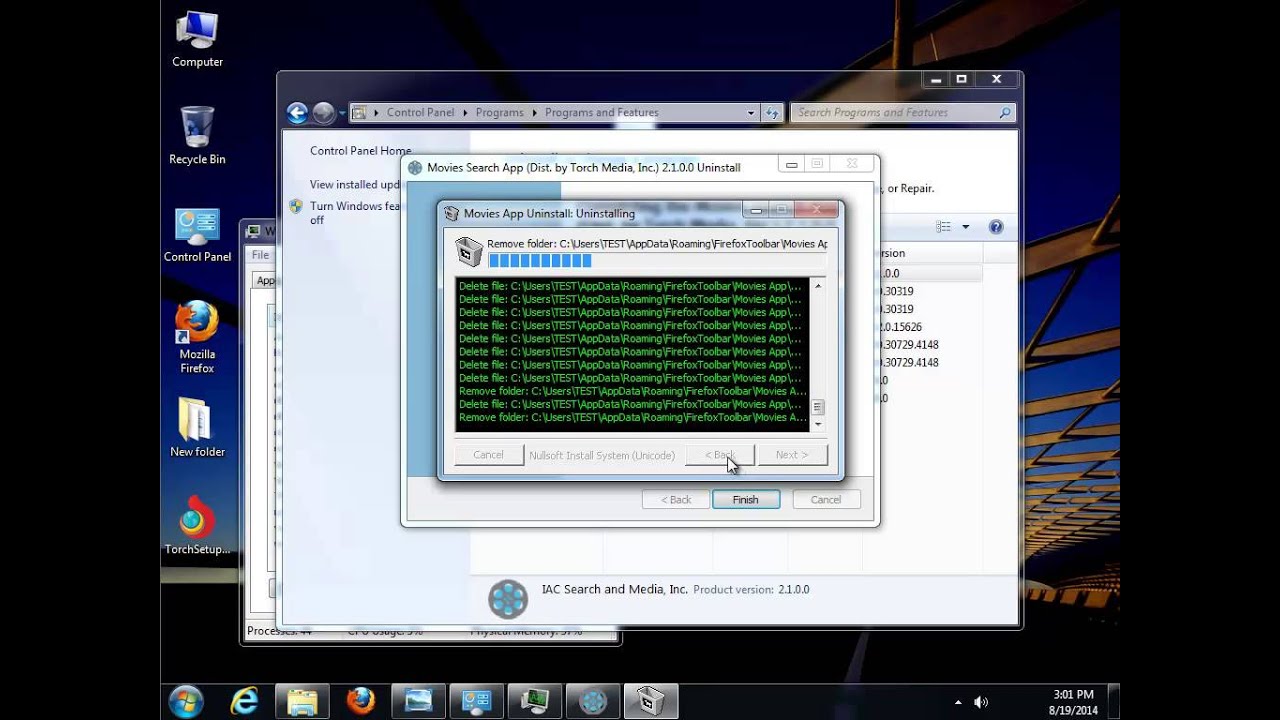
Task: Click Cancel in Movies App Uninstall dialog
Action: 488,455
